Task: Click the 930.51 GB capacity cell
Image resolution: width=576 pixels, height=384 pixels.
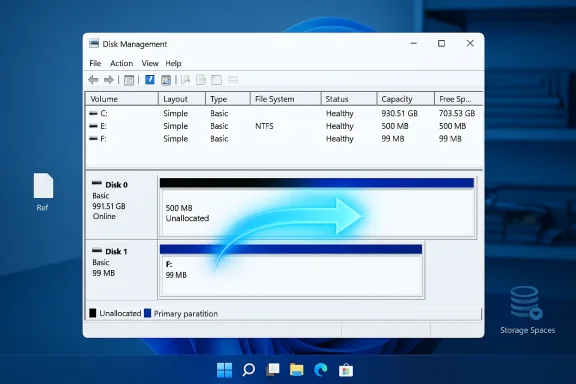Action: (399, 114)
